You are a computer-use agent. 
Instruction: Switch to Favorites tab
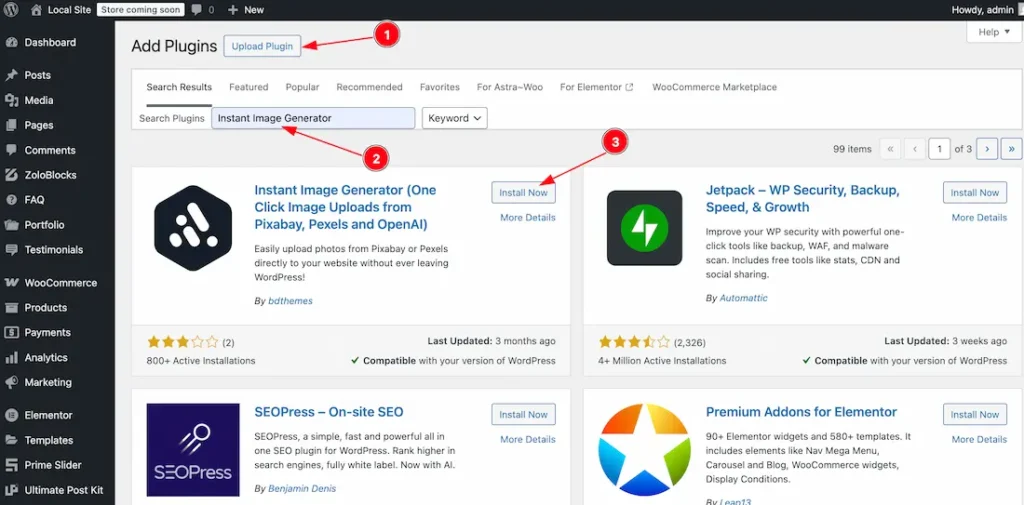click(440, 87)
